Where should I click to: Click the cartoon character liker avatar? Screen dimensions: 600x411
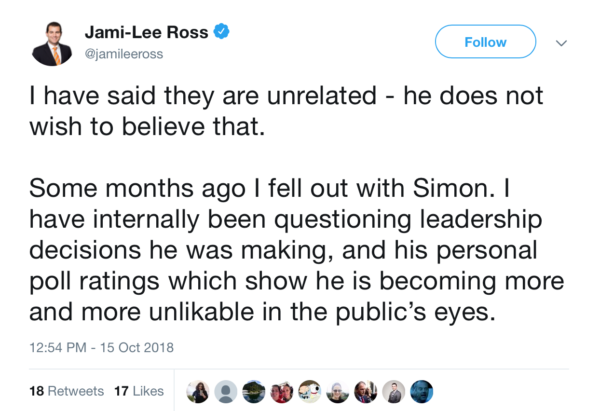pos(310,392)
